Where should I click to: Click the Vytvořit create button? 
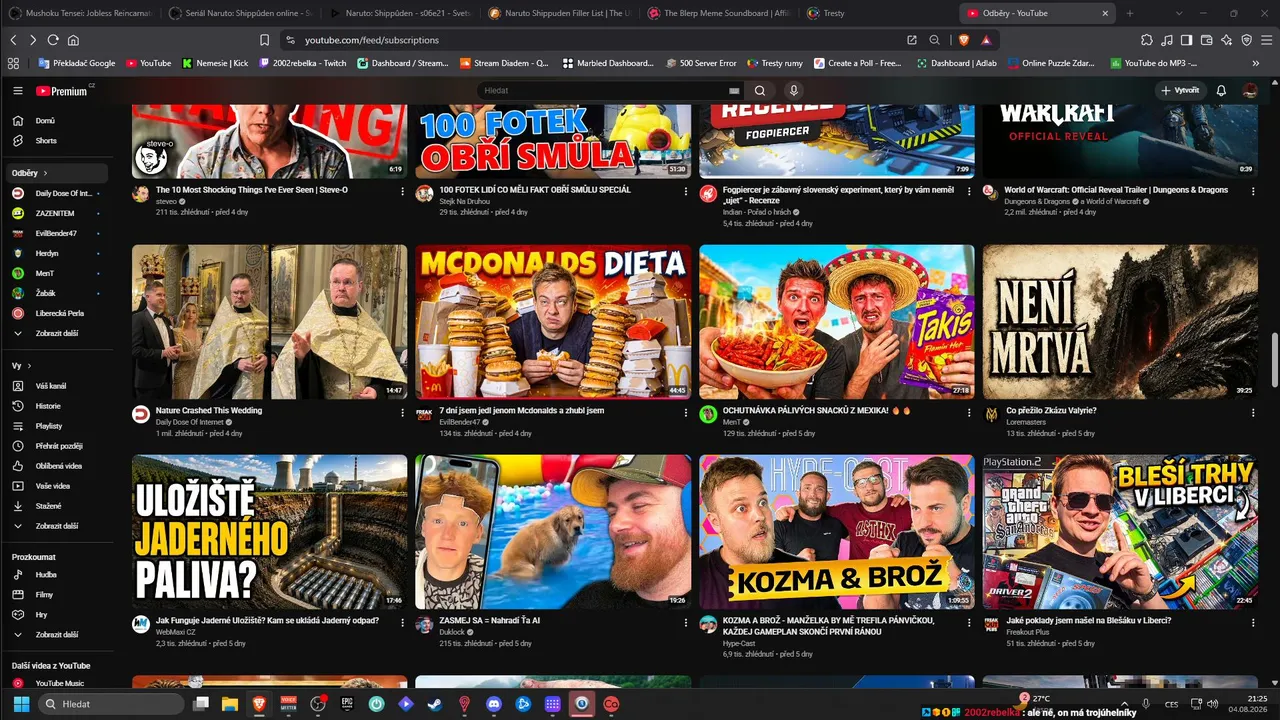tap(1180, 91)
